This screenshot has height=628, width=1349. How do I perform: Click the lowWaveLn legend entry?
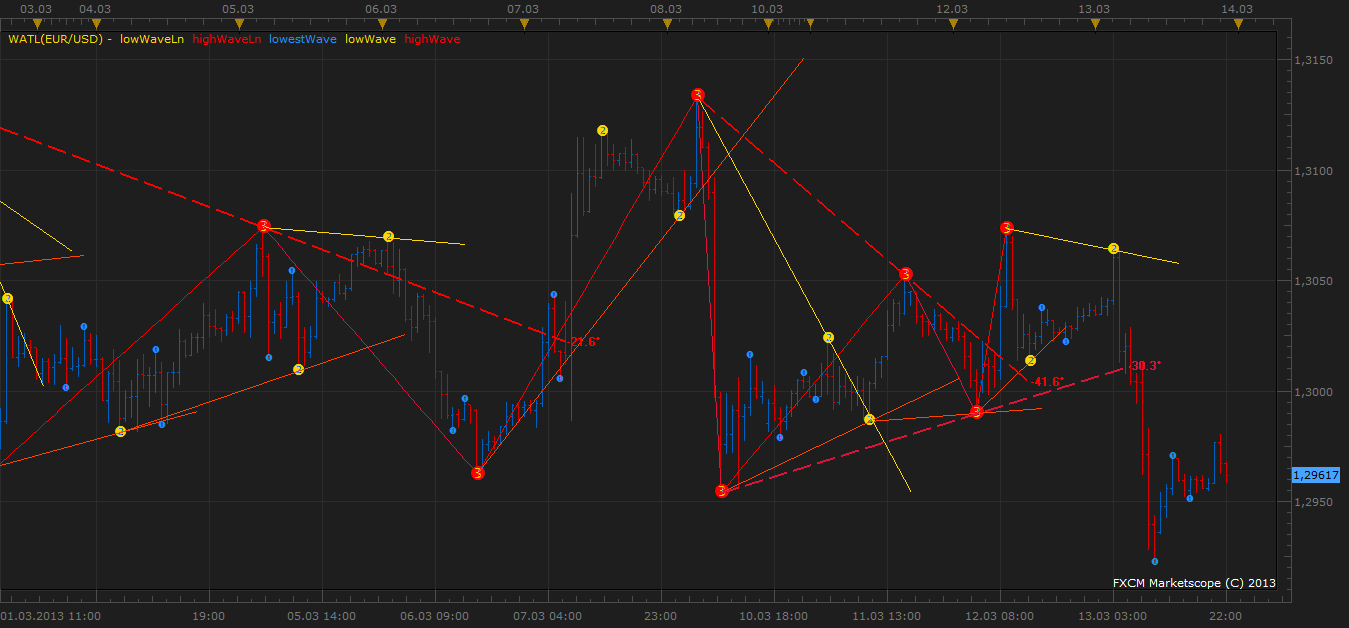pyautogui.click(x=150, y=40)
